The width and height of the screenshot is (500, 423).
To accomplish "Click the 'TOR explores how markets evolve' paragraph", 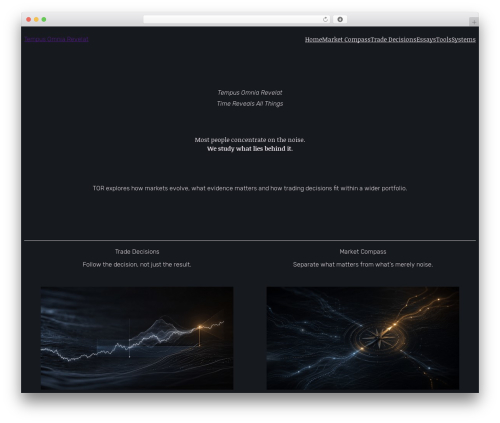I will (250, 188).
